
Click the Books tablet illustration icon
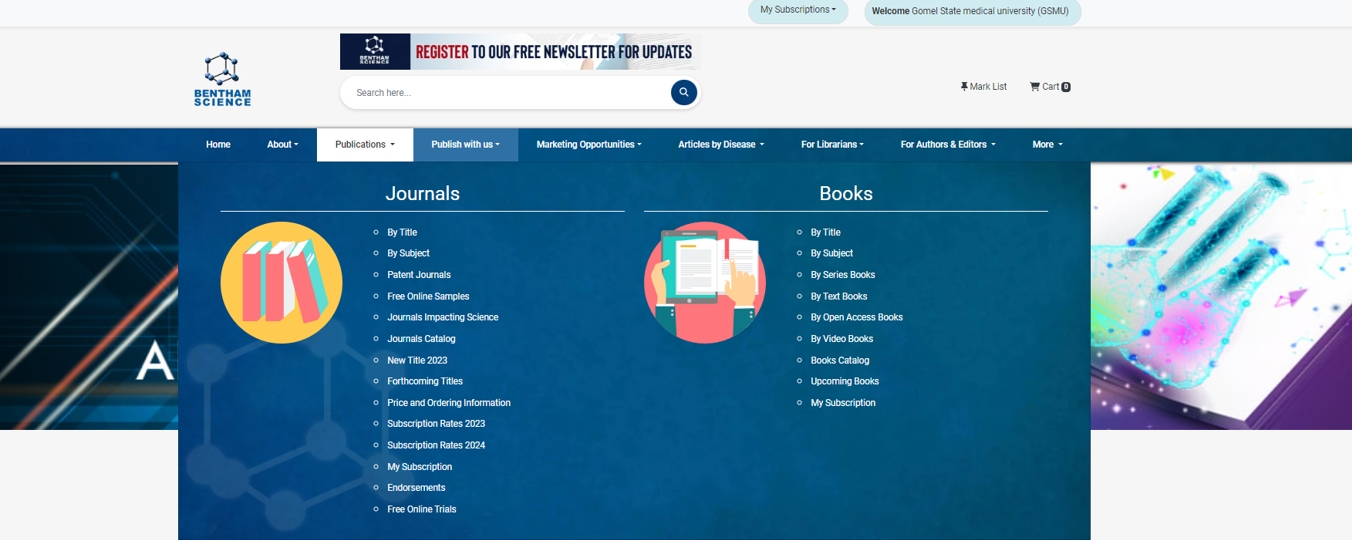pyautogui.click(x=705, y=283)
